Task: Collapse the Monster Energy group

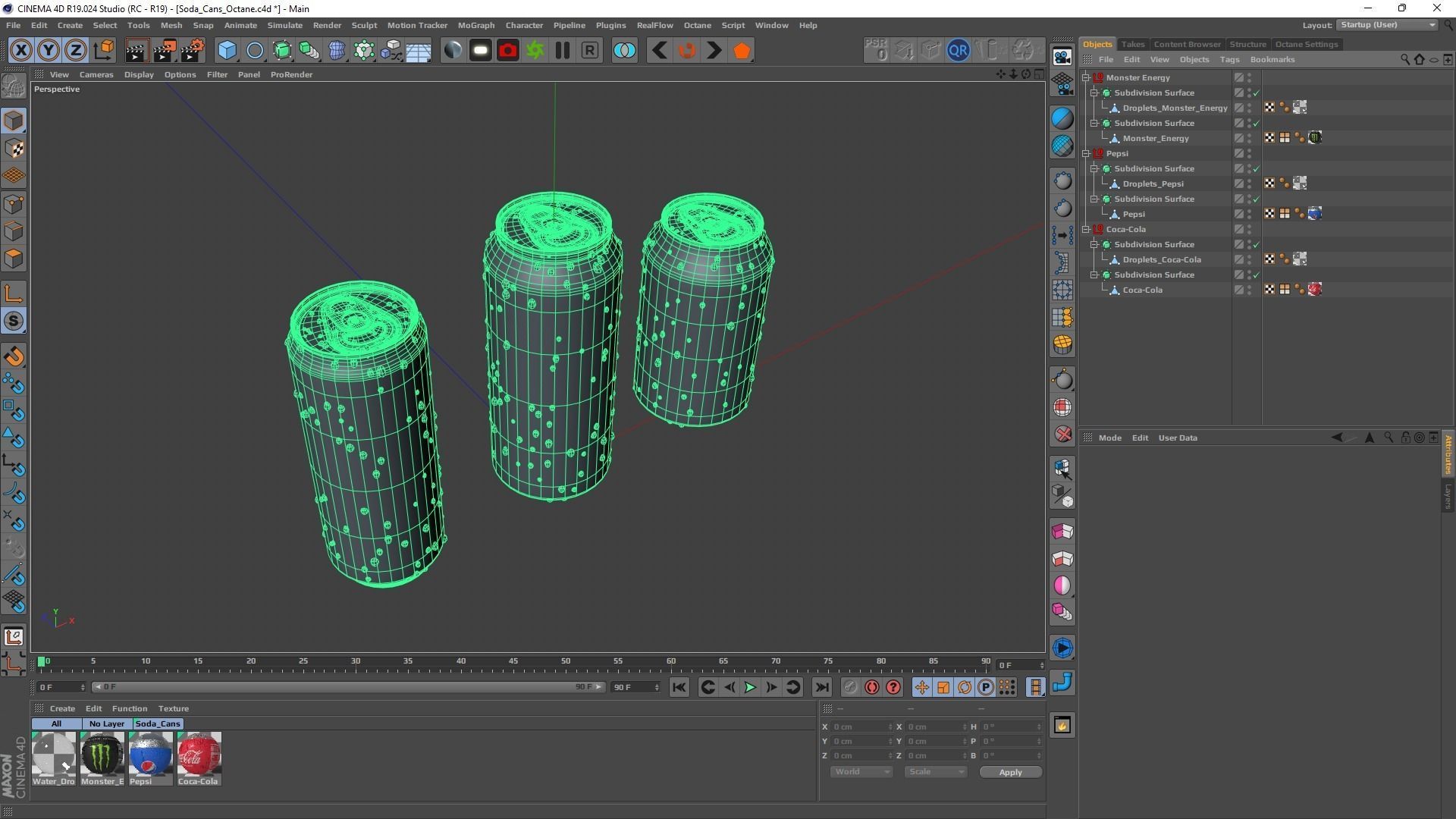Action: tap(1087, 78)
